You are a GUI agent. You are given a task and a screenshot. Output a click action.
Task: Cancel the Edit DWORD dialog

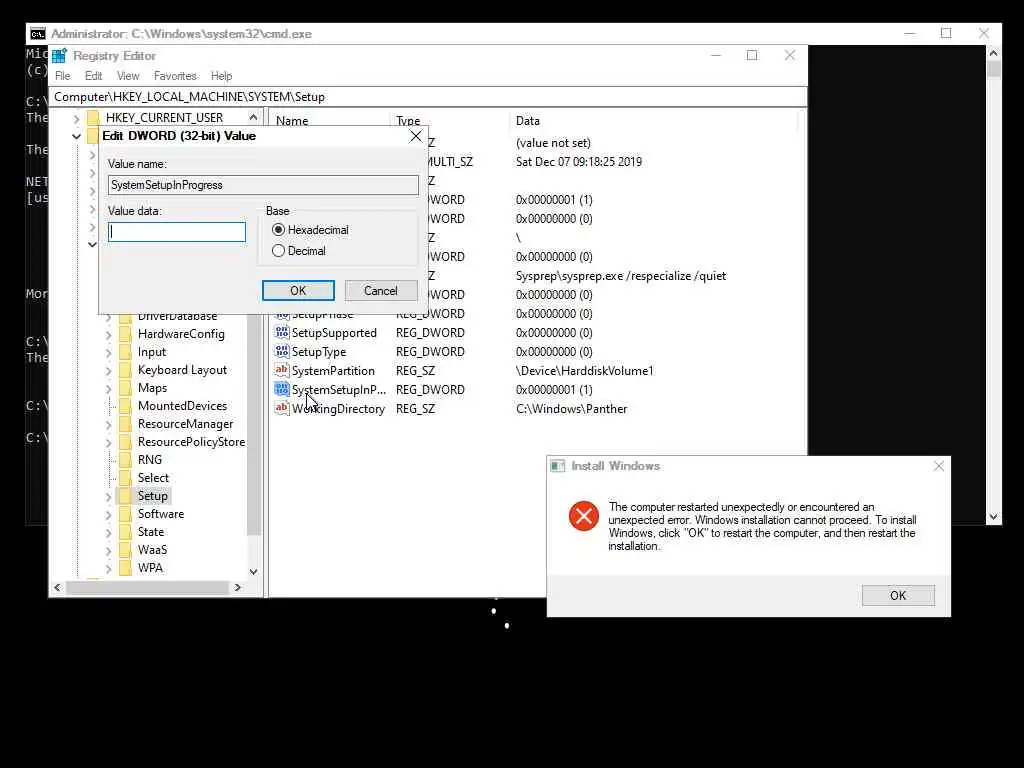pos(381,291)
